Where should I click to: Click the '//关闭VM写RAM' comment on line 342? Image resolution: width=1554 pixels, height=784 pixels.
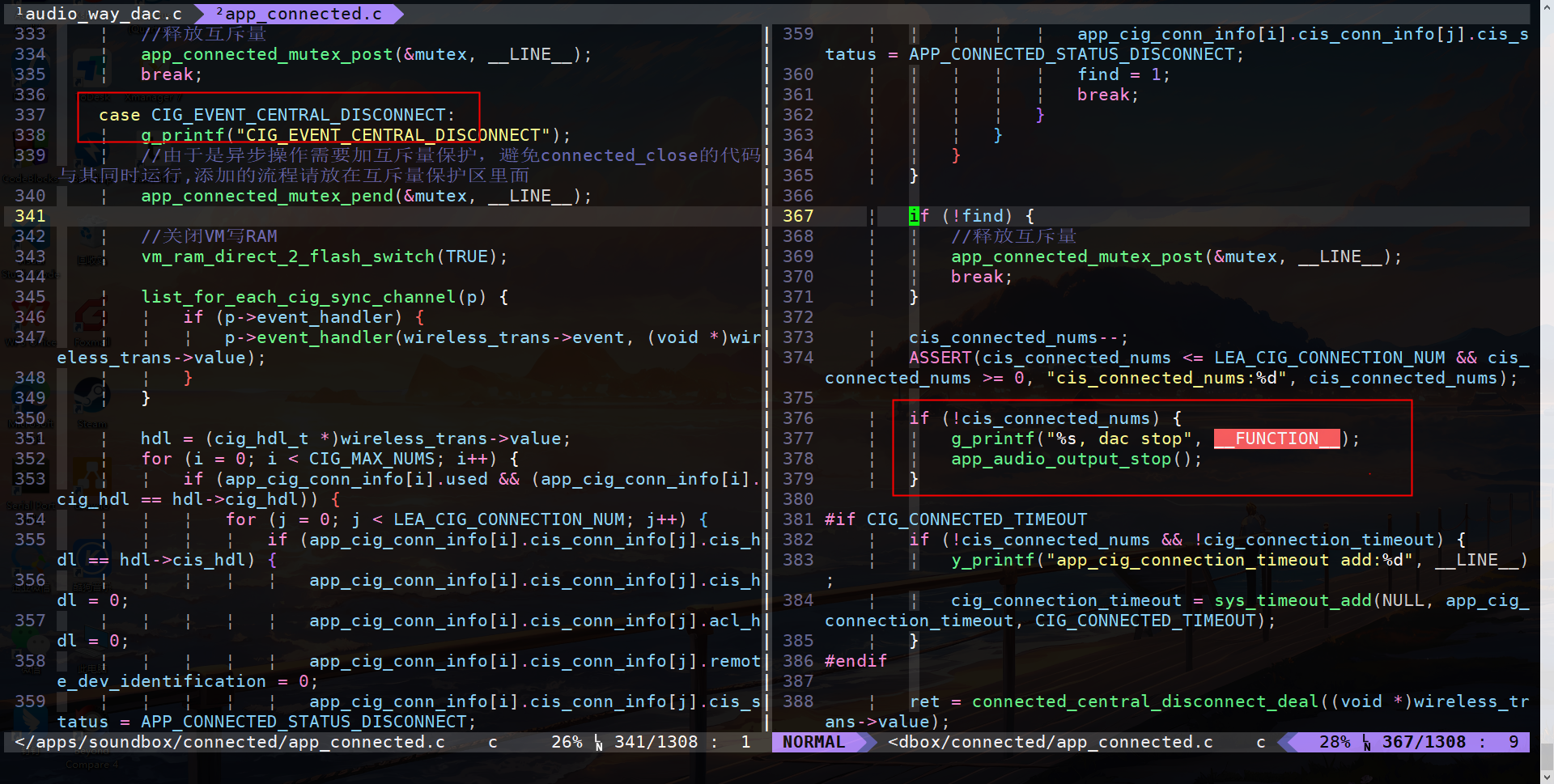pos(209,236)
